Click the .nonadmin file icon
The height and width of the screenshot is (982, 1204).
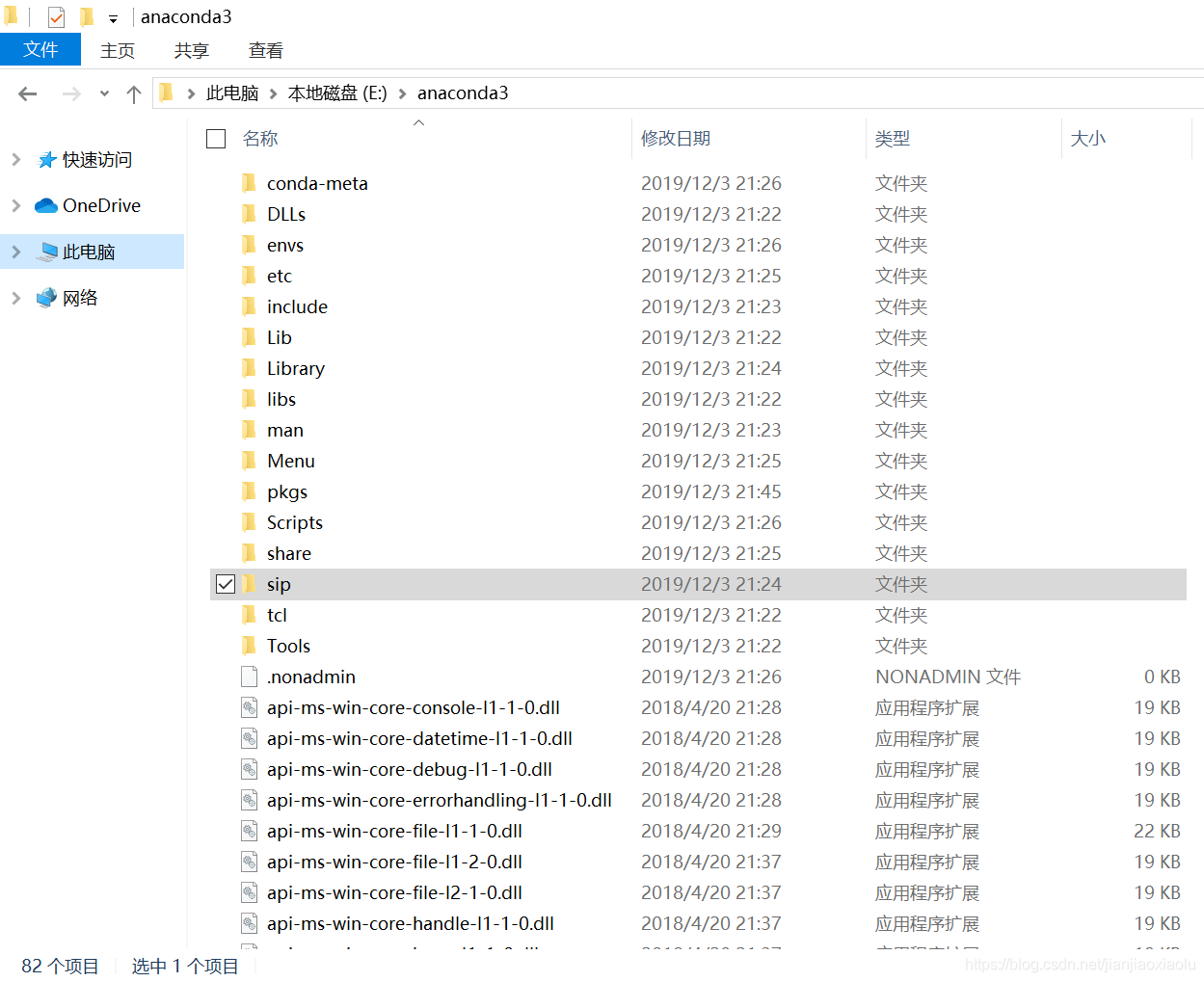click(x=249, y=677)
